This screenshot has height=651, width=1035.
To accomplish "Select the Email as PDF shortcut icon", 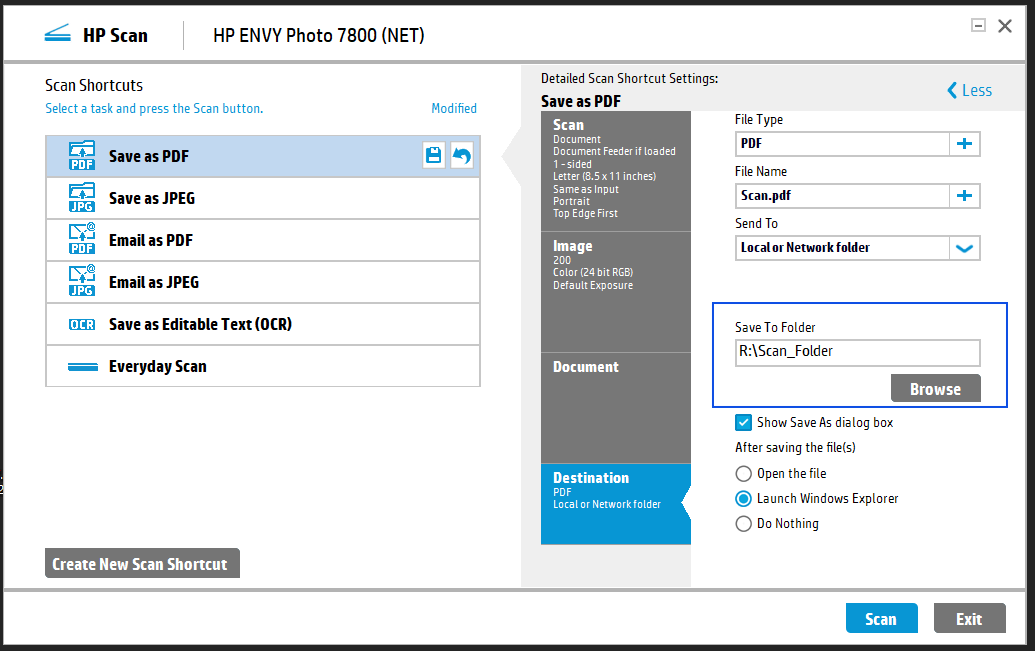I will pos(79,239).
